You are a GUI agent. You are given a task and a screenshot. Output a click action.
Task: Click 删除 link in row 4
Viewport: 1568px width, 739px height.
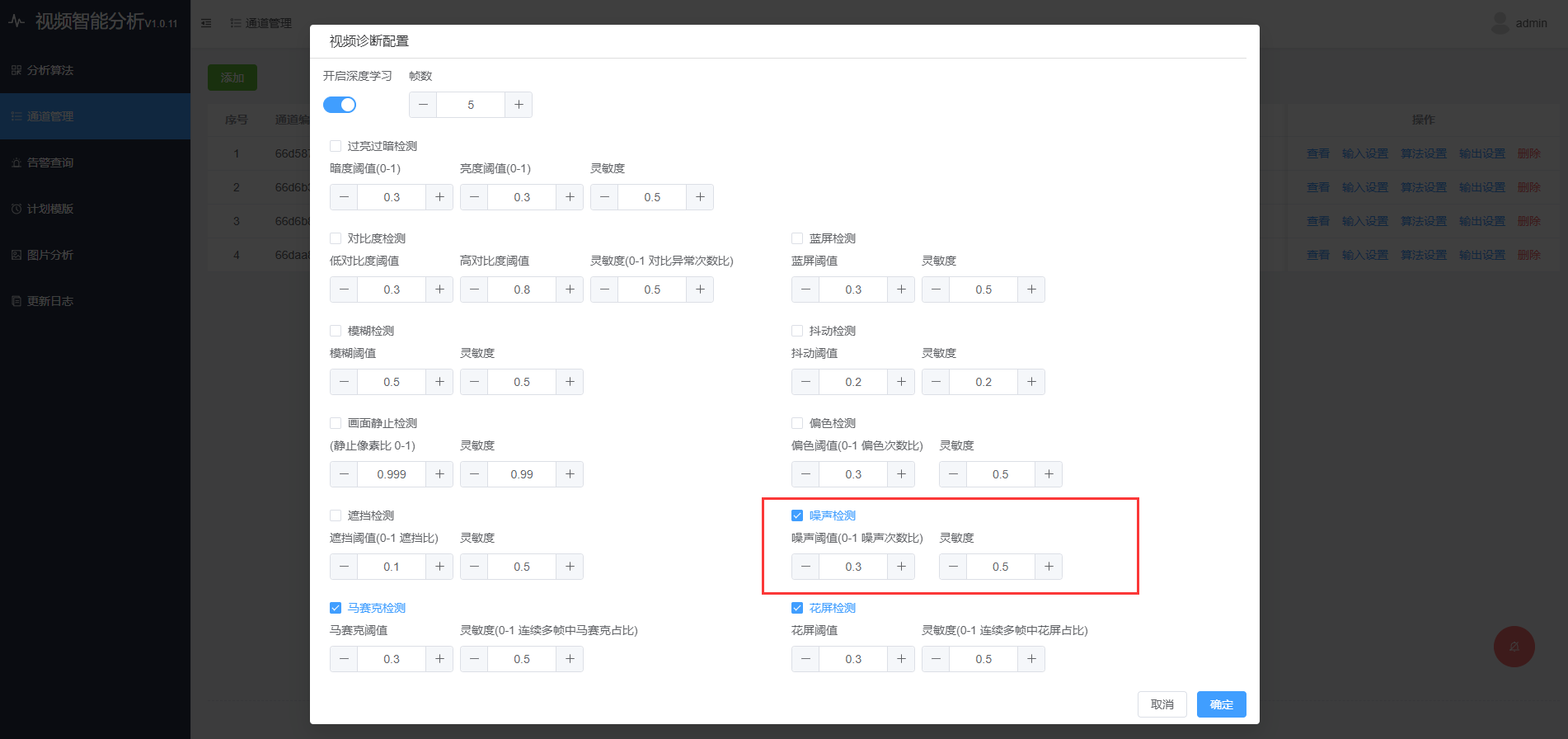click(1529, 255)
